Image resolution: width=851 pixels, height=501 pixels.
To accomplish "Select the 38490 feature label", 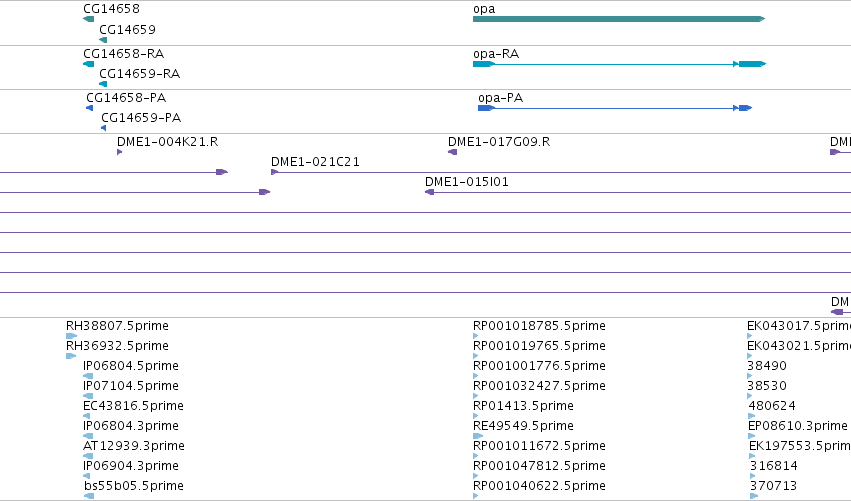I will click(767, 366).
